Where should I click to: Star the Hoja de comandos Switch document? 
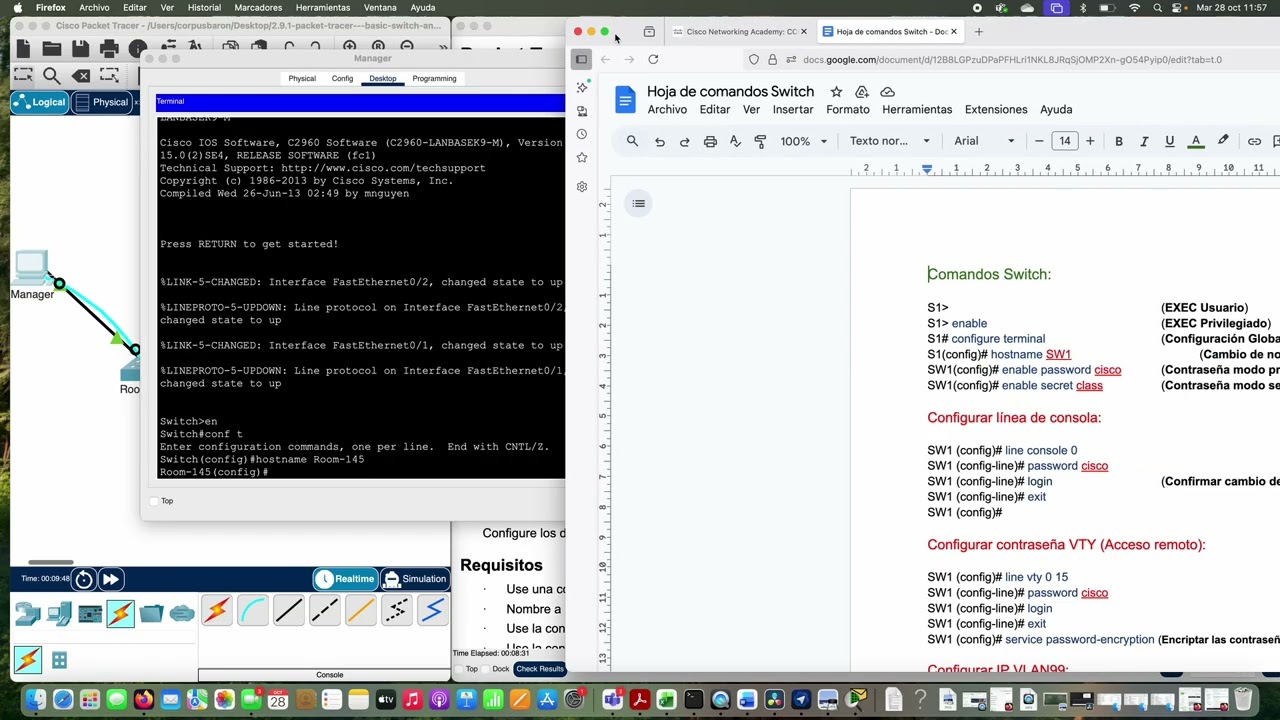[836, 92]
